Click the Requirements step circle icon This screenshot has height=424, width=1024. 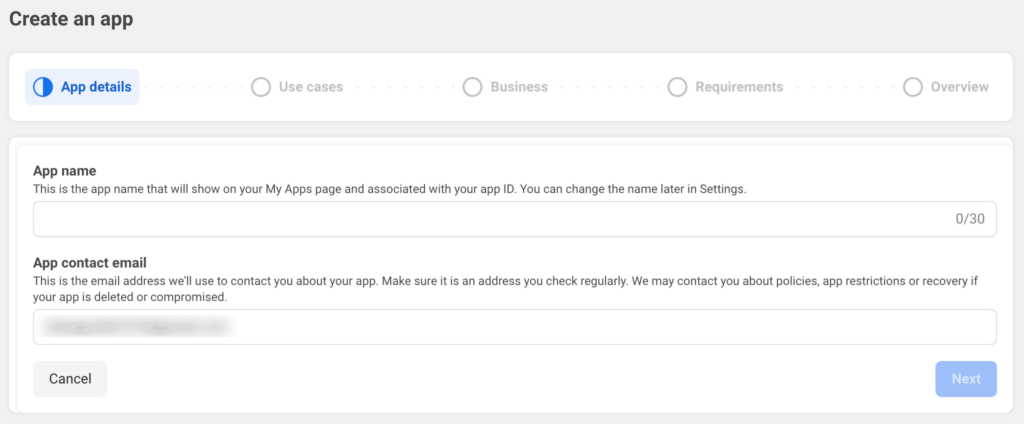click(x=677, y=87)
